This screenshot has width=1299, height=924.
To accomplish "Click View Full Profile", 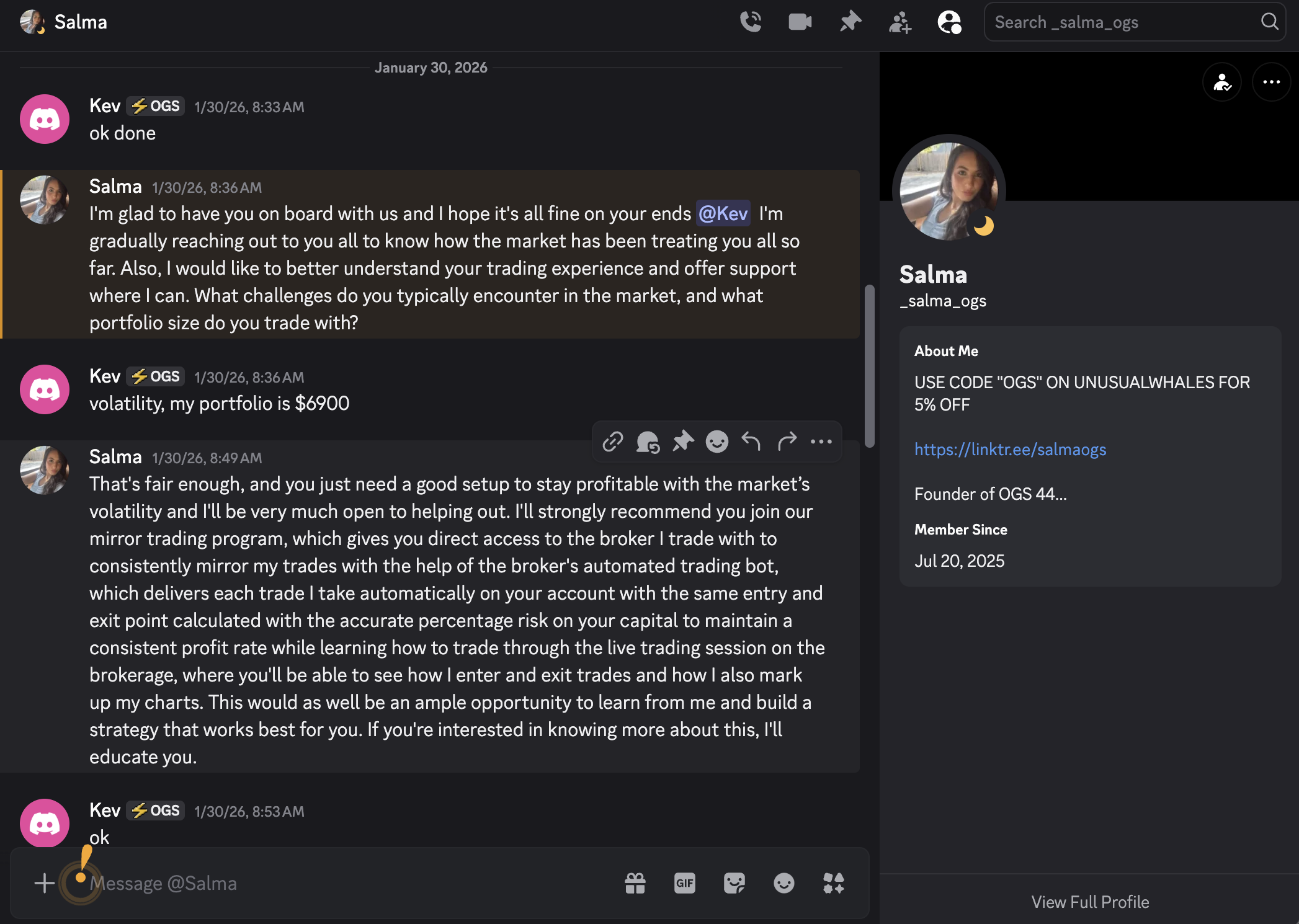I will (x=1090, y=902).
